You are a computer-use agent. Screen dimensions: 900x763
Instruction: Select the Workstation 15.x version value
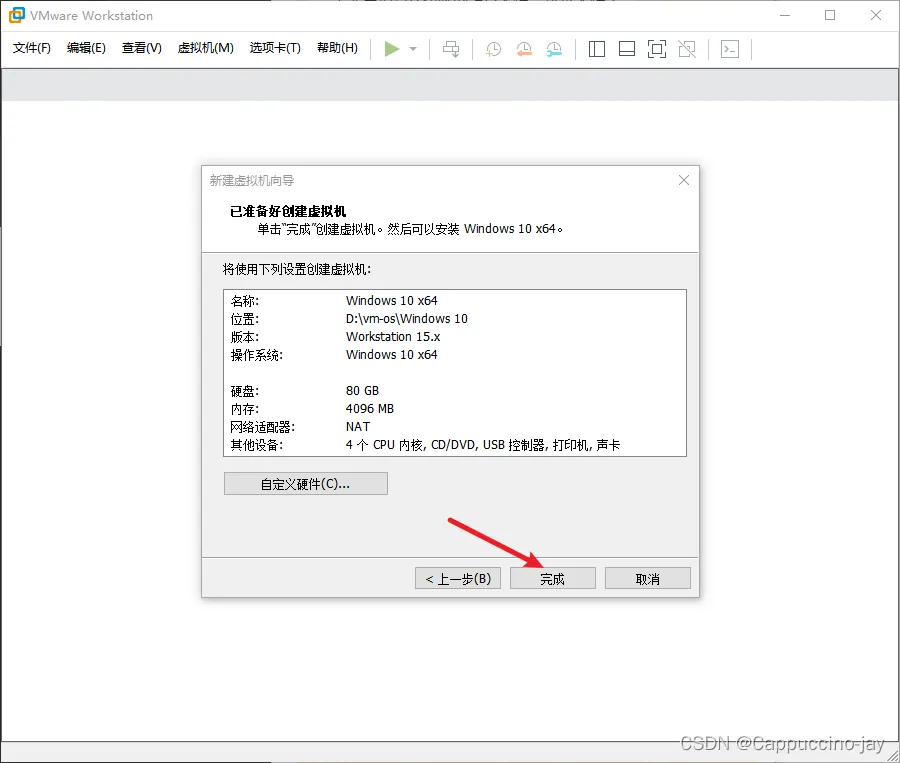pos(393,336)
